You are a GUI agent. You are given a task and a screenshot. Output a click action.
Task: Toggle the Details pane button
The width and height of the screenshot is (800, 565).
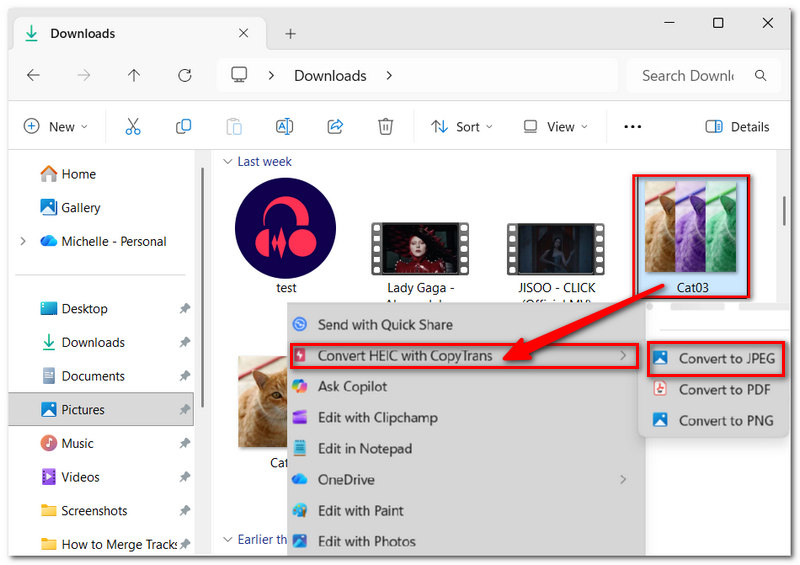(737, 127)
